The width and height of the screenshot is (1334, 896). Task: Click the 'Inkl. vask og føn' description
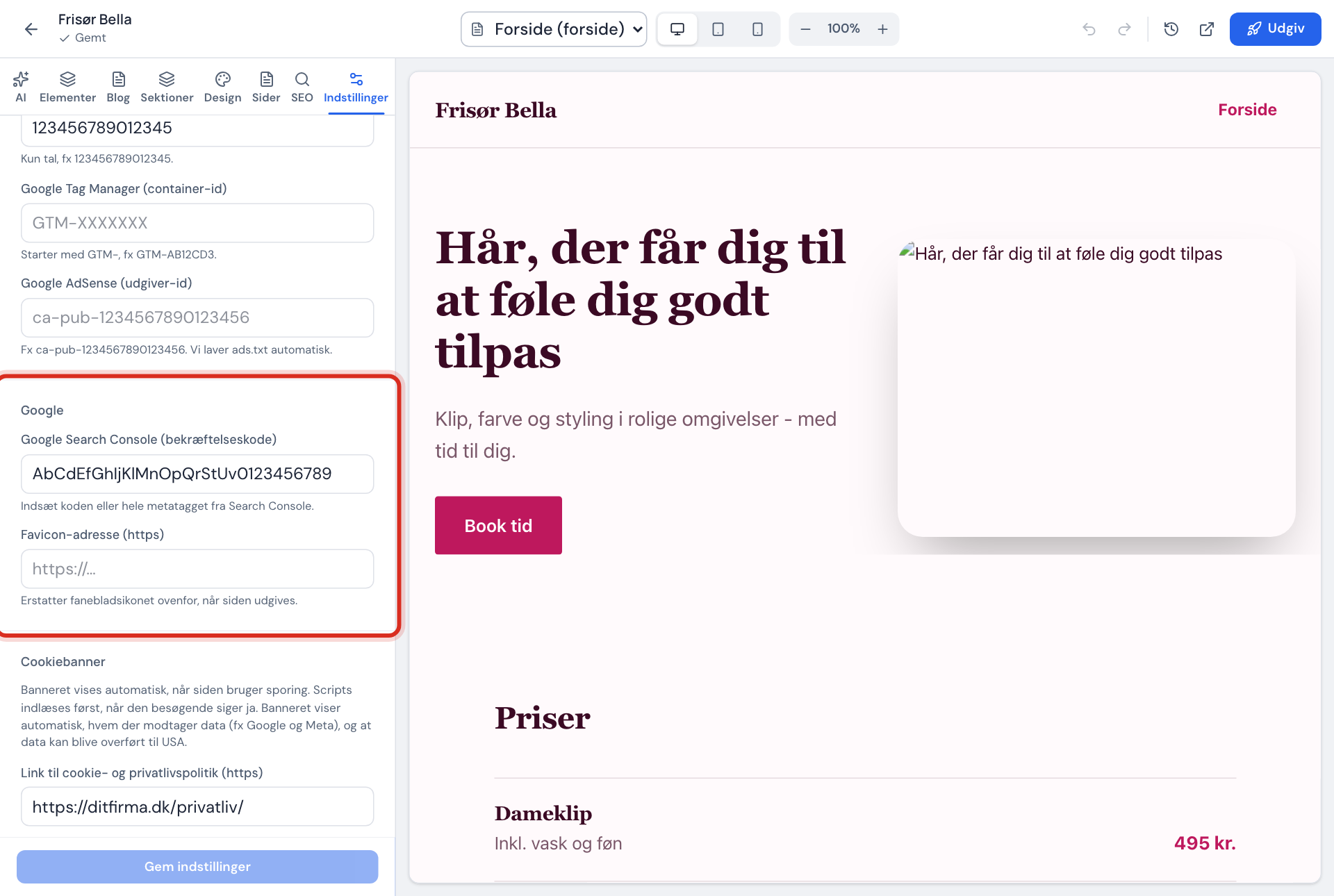[558, 843]
